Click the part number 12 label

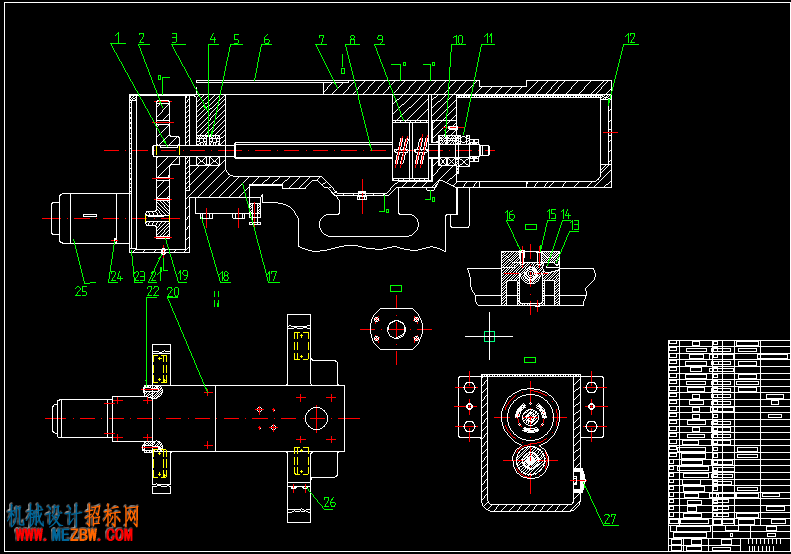coord(630,38)
